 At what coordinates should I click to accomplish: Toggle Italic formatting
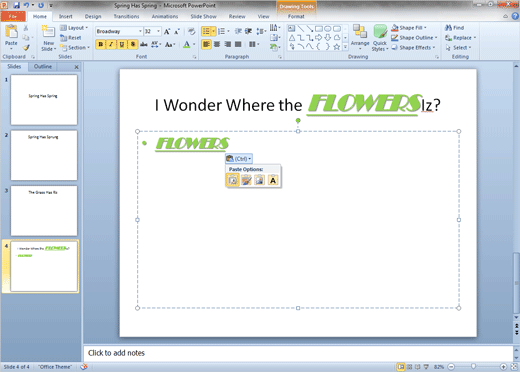click(x=111, y=44)
